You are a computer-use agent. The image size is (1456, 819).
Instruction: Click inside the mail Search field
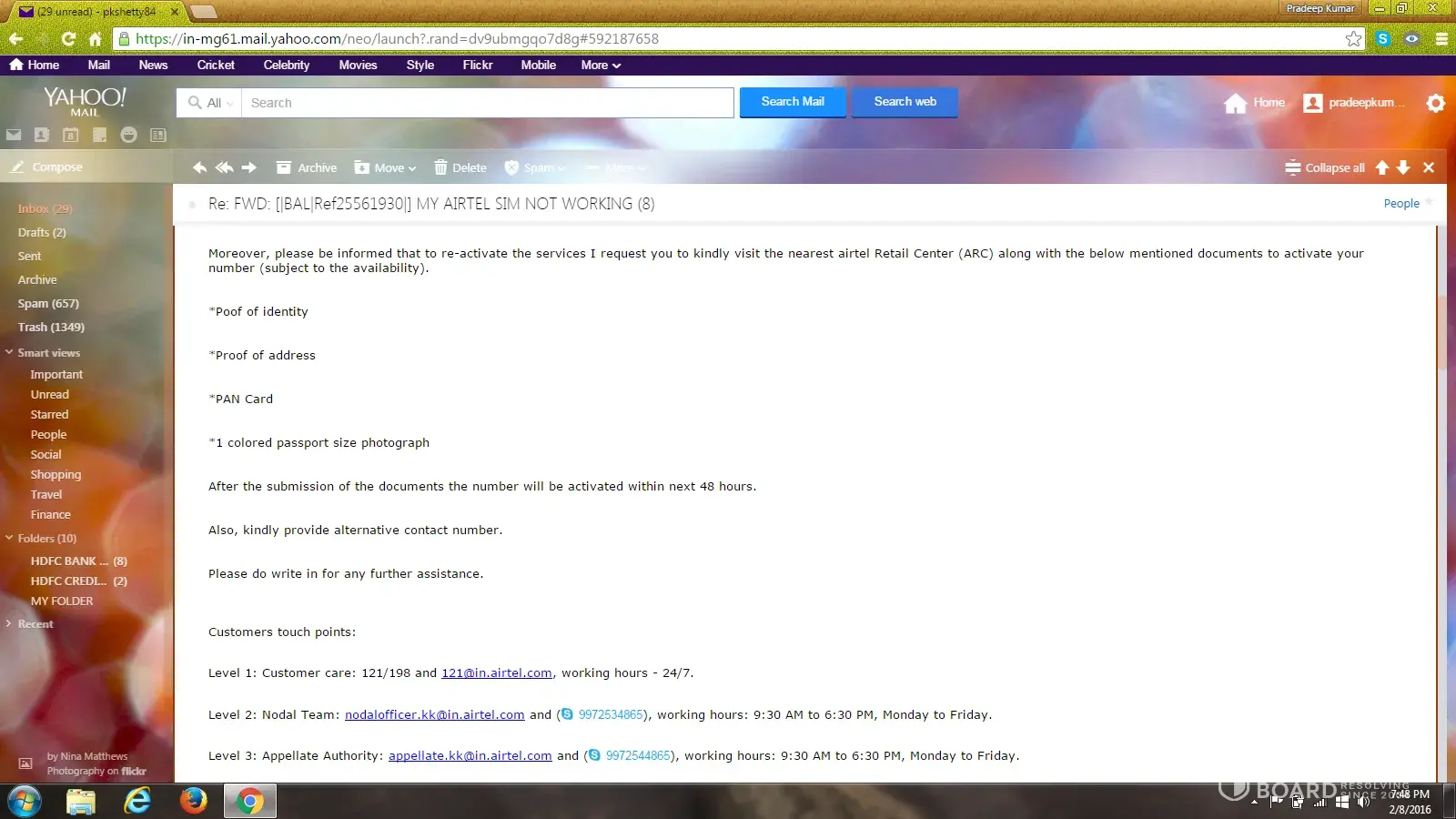point(487,103)
